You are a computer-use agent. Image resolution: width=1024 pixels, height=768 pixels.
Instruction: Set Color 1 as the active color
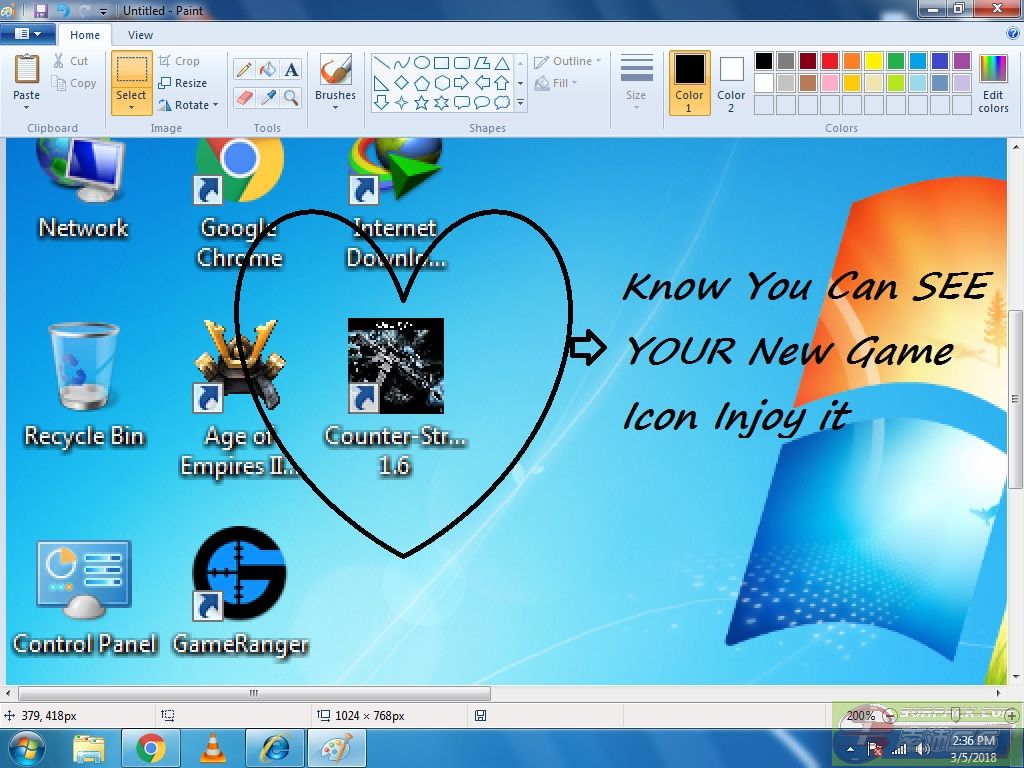pyautogui.click(x=689, y=82)
